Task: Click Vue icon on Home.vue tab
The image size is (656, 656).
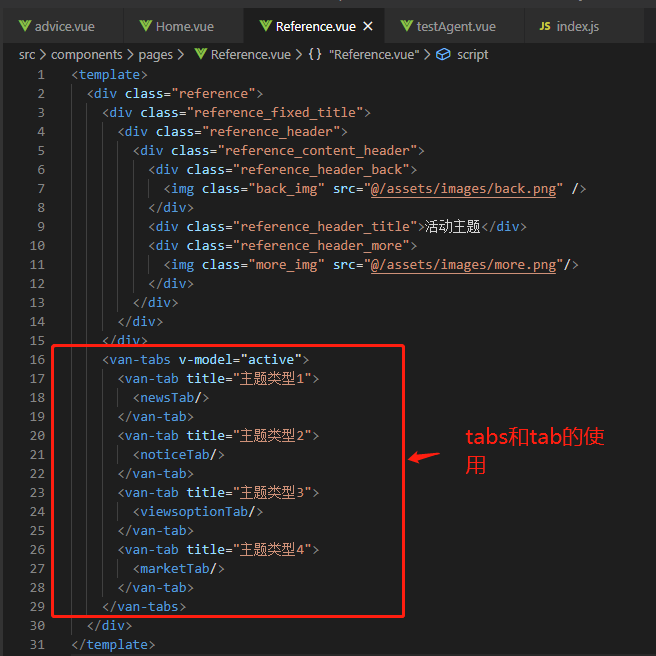Action: click(146, 26)
